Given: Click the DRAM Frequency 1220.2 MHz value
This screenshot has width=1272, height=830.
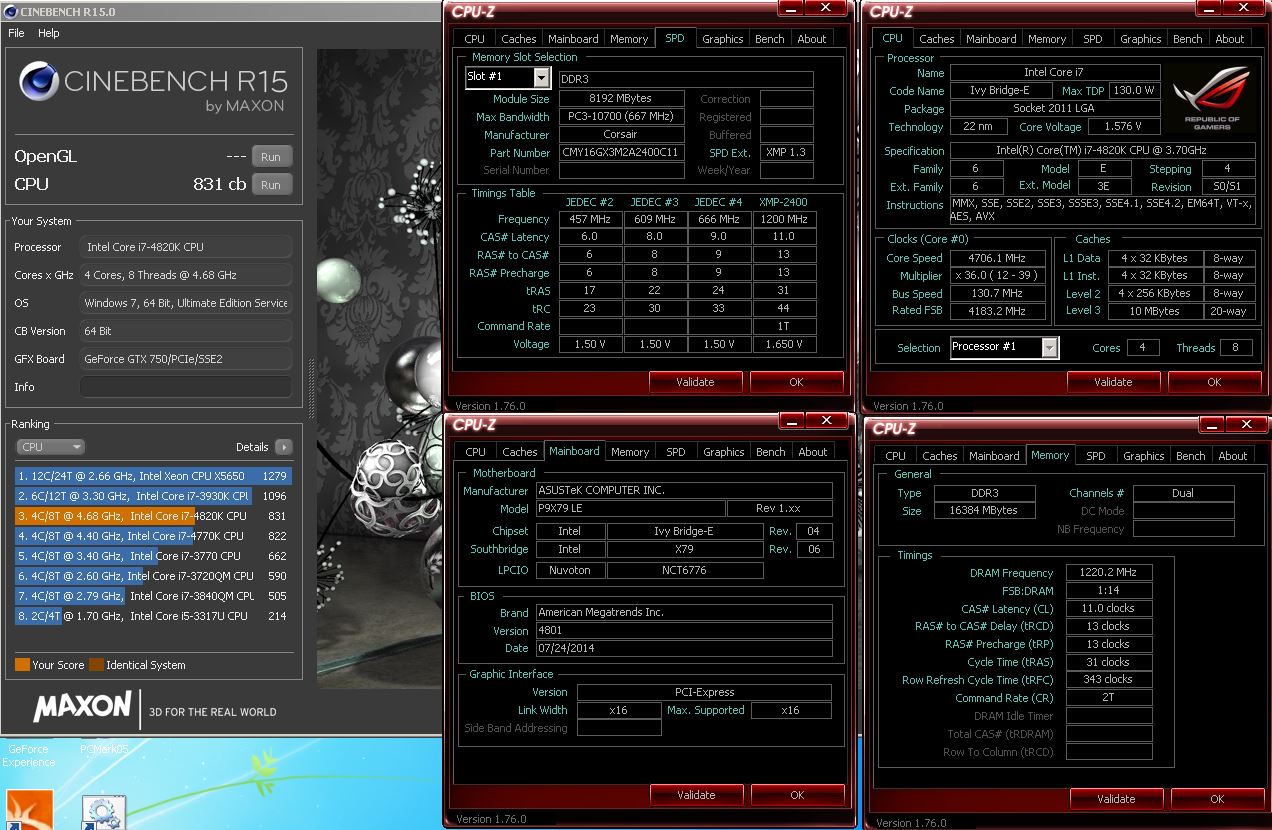Looking at the screenshot, I should click(1110, 573).
